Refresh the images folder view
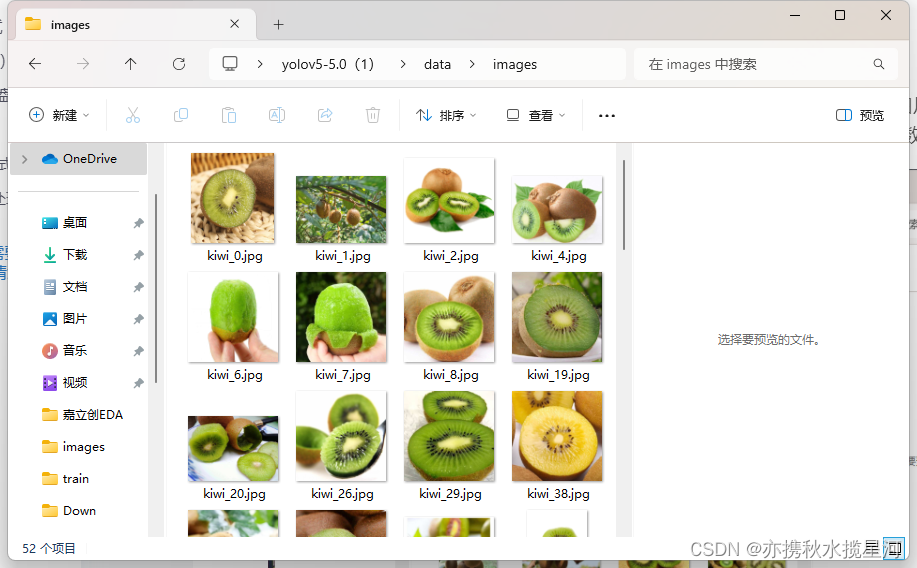 coord(179,64)
